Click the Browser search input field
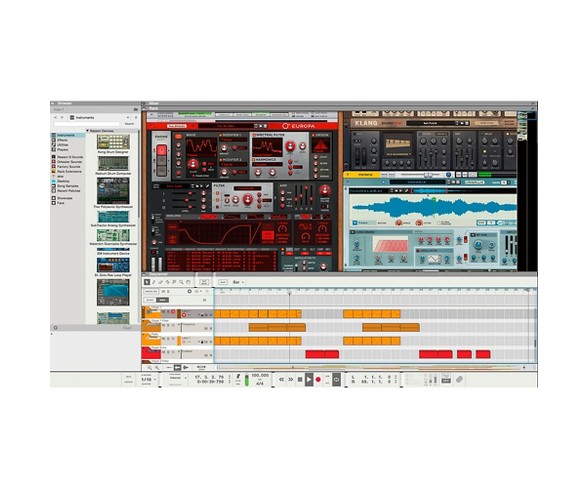This screenshot has height=488, width=588. 87,124
